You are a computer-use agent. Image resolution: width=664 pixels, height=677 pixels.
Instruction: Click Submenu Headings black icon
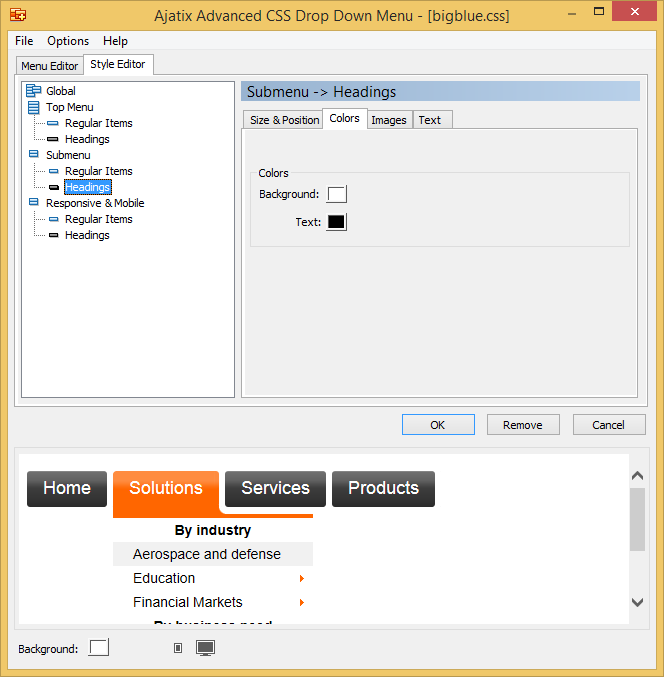pyautogui.click(x=54, y=187)
